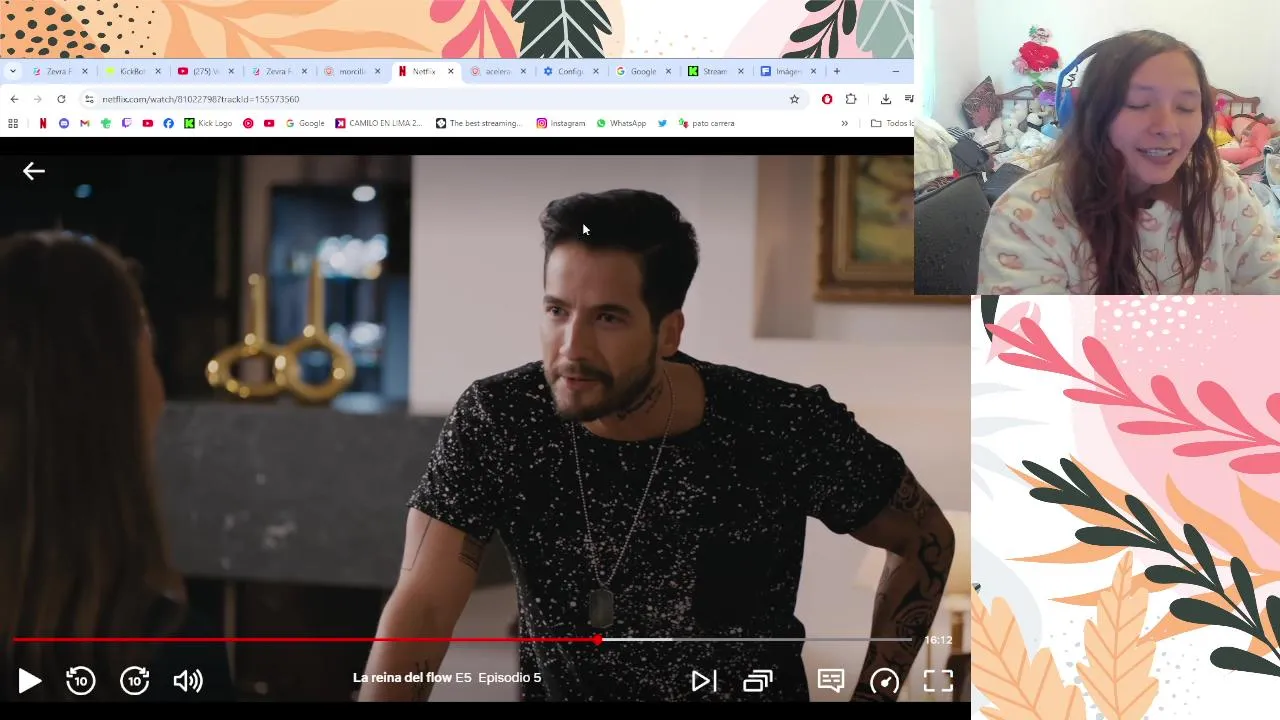Image resolution: width=1280 pixels, height=720 pixels.
Task: Open the Gmail bookmark
Action: [85, 123]
